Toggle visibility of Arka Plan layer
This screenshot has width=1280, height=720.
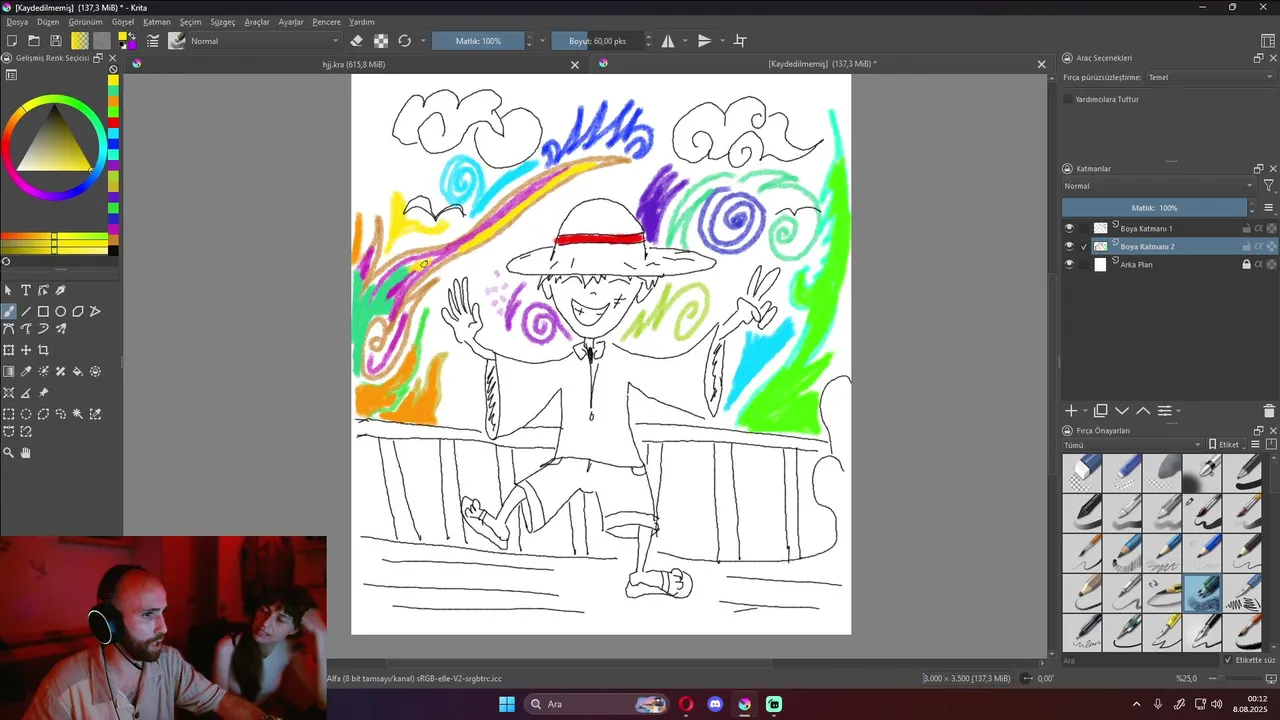[1069, 264]
